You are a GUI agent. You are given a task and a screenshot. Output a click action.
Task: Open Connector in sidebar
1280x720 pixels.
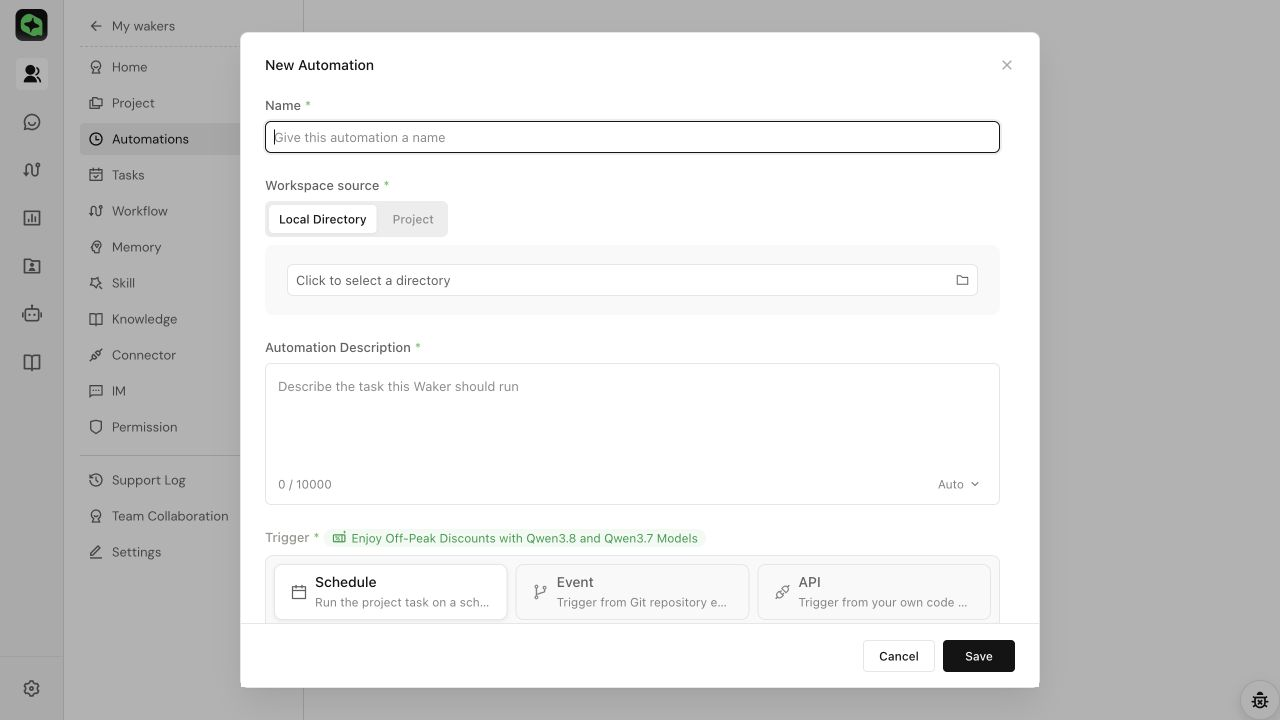point(160,355)
